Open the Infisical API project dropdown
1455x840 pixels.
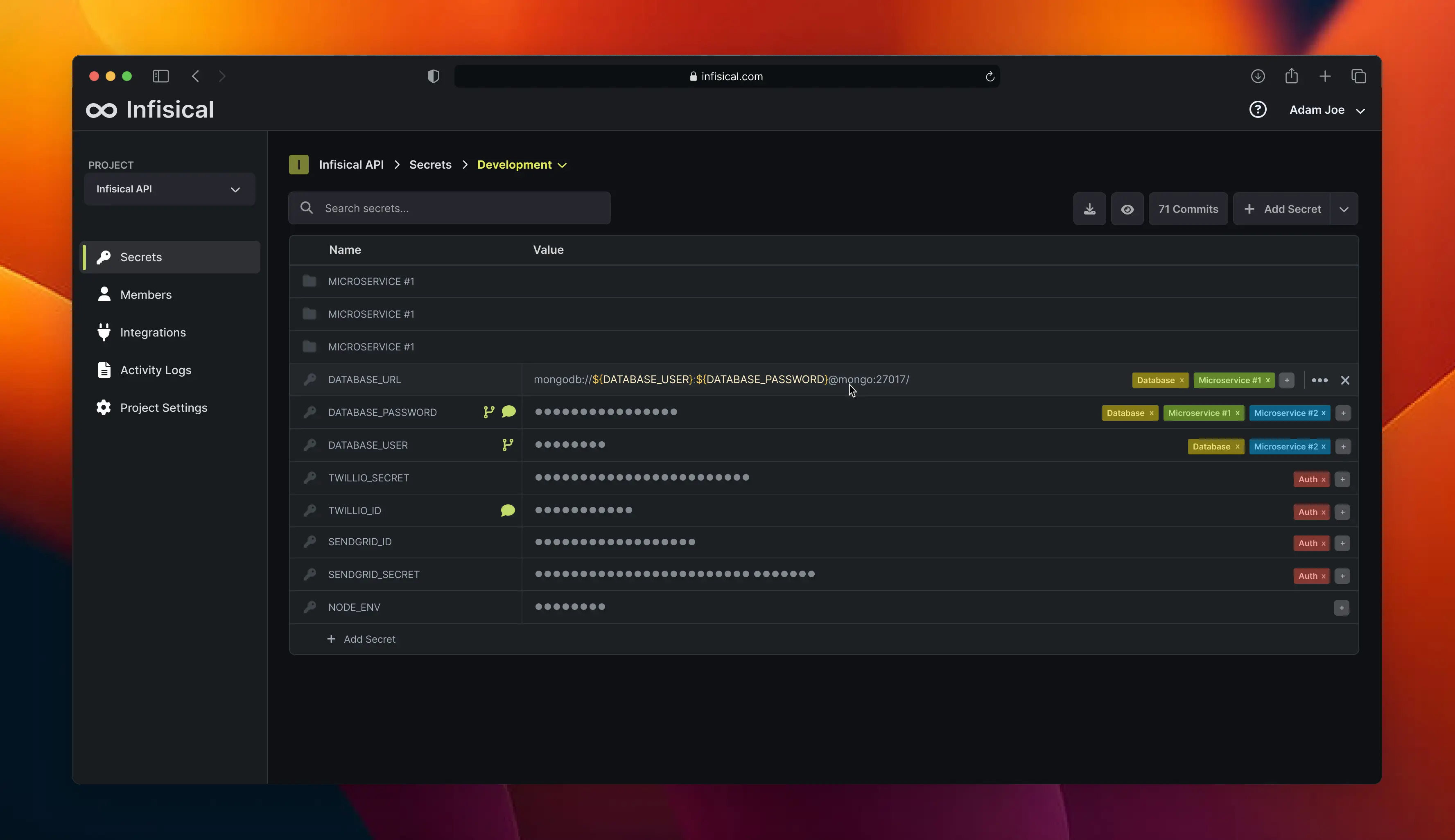169,189
